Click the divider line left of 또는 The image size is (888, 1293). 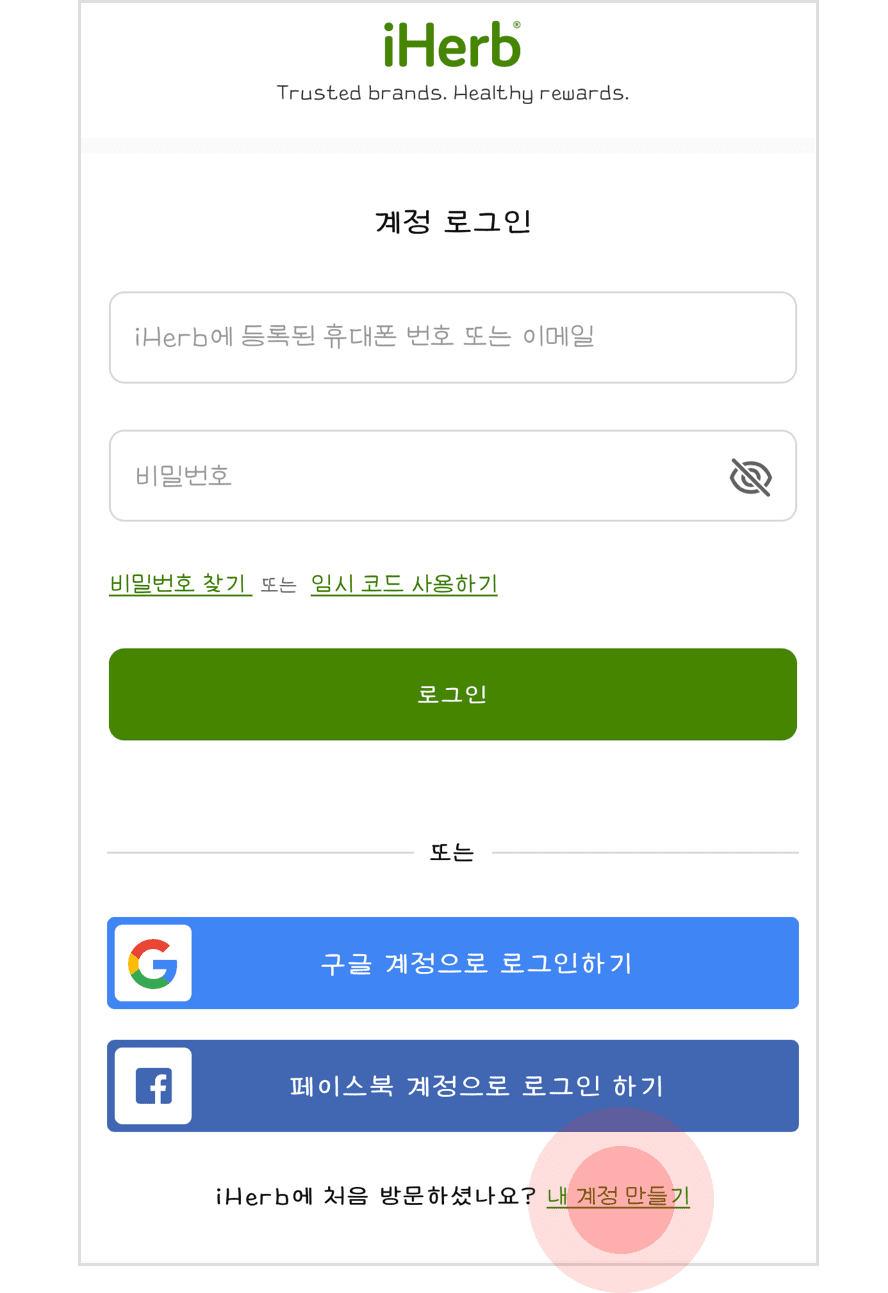(260, 853)
